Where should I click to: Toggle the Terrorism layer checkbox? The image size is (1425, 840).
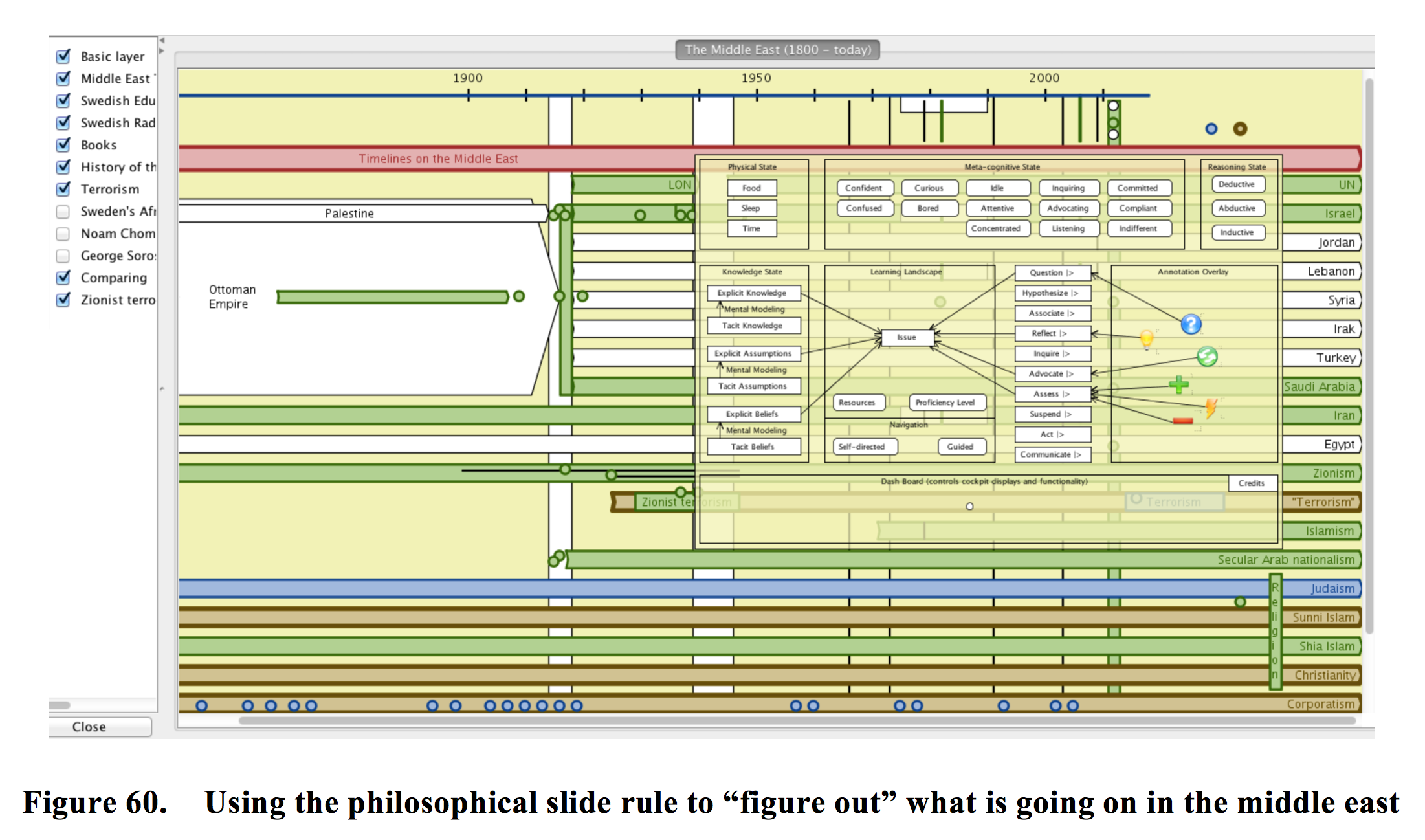63,189
